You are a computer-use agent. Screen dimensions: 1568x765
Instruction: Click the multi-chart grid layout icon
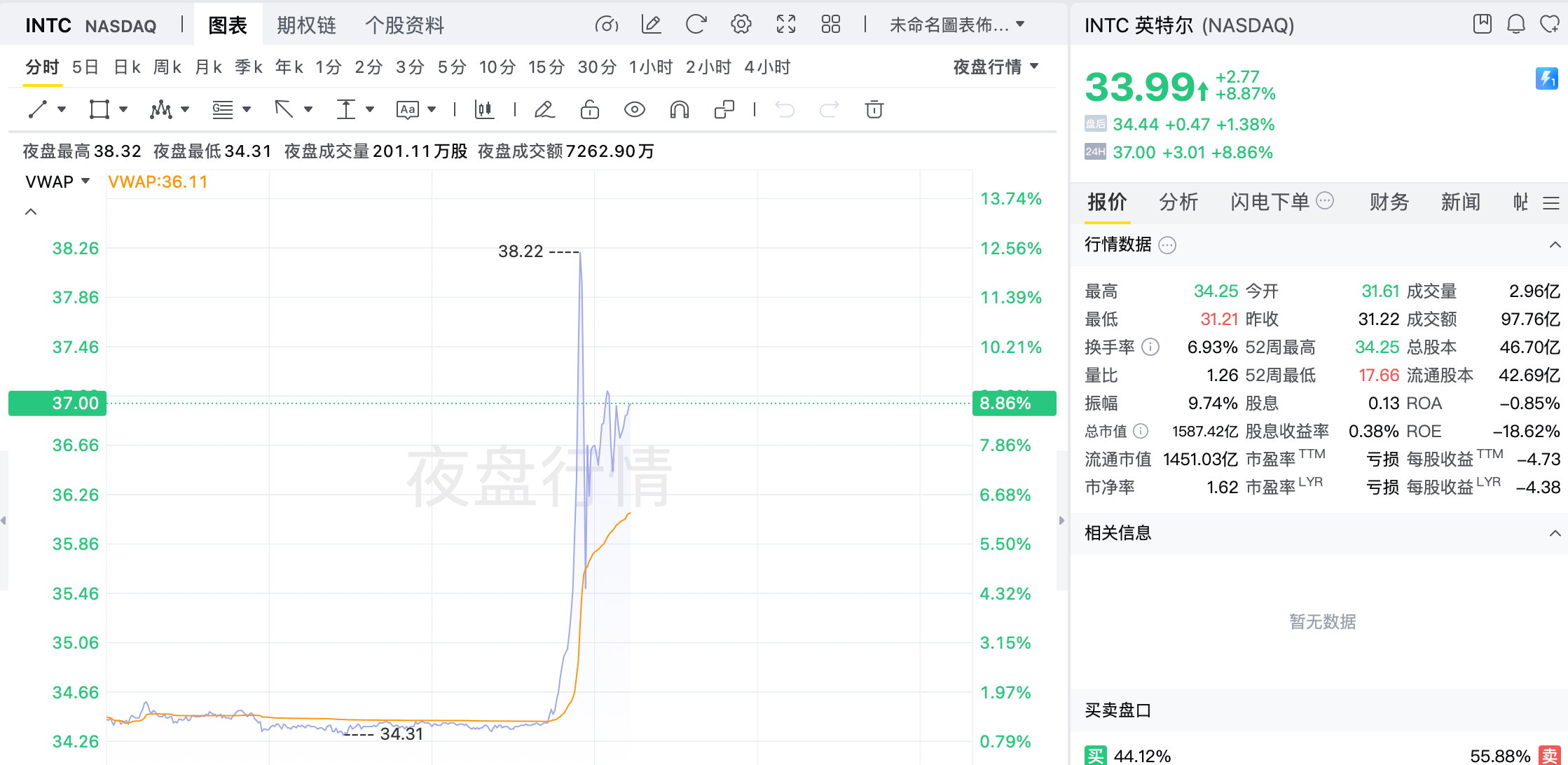831,25
